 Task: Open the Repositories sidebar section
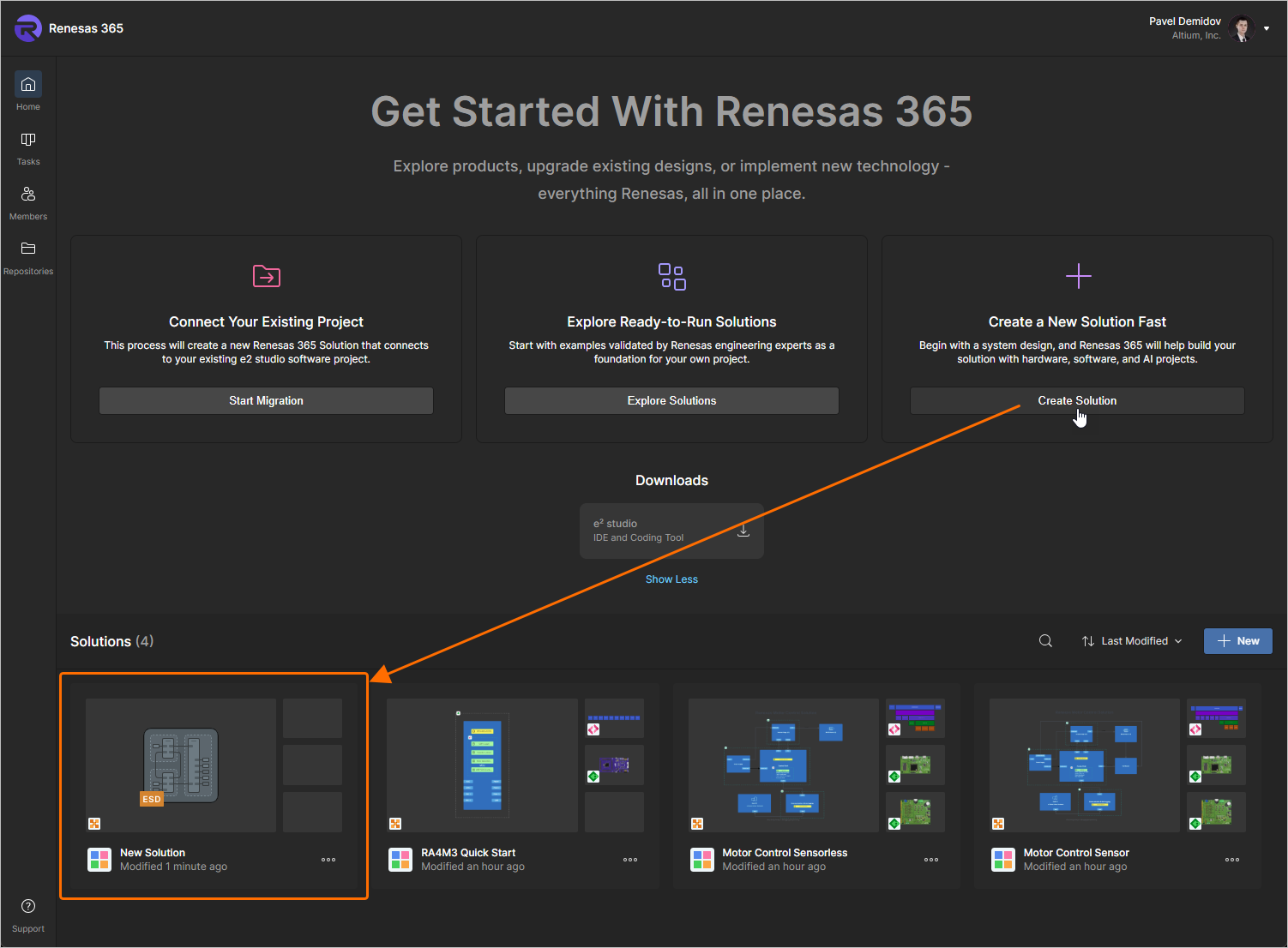pos(28,258)
